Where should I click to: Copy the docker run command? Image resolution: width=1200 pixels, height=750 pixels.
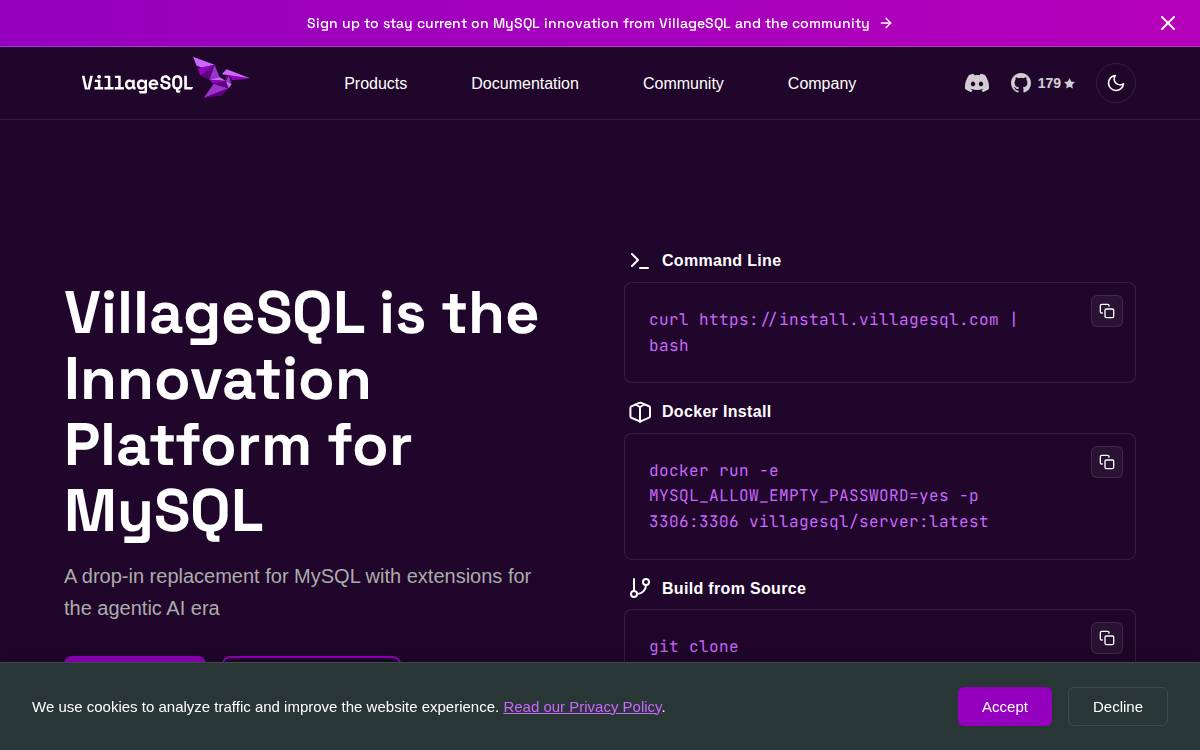click(x=1107, y=462)
